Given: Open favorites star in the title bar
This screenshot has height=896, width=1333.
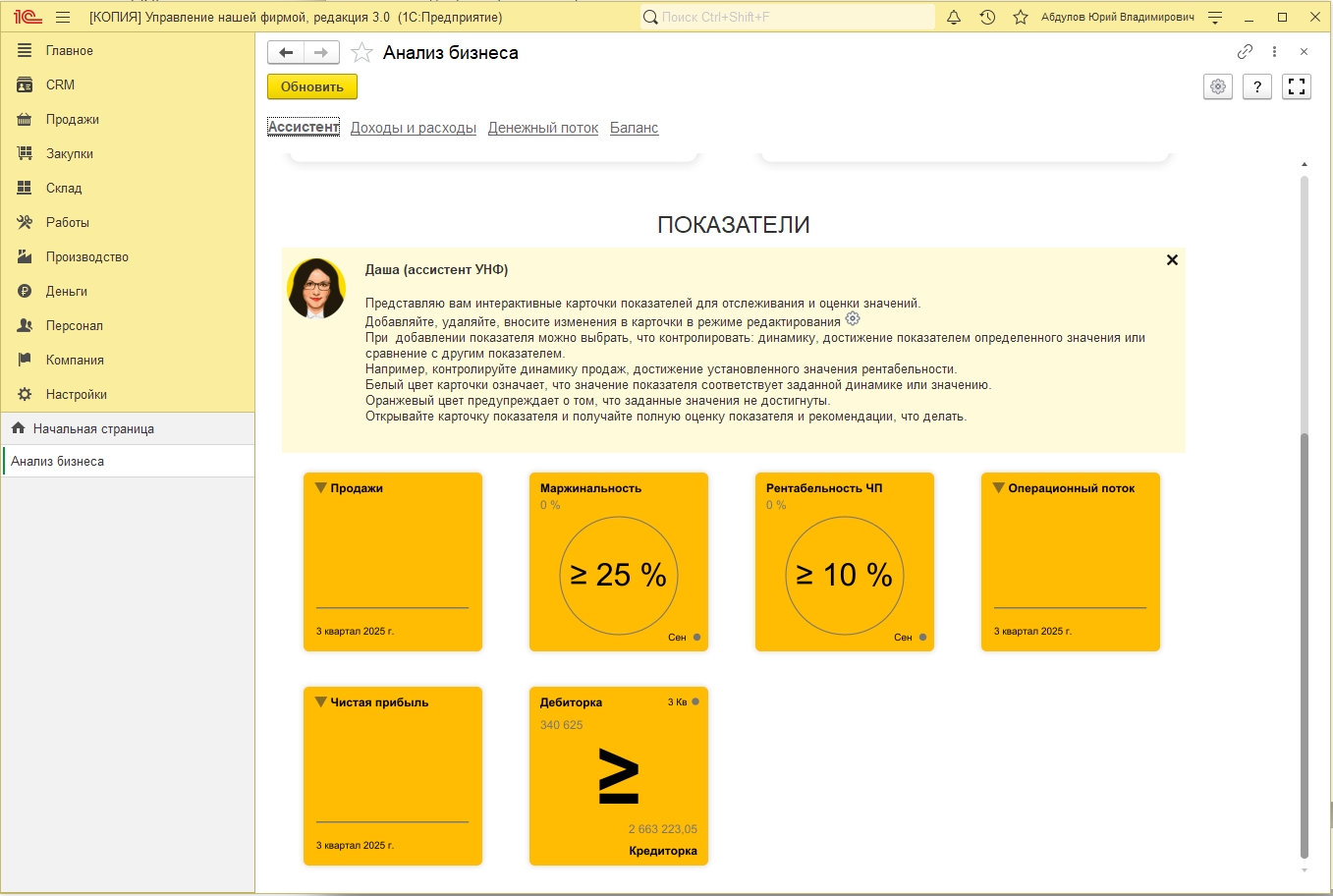Looking at the screenshot, I should coord(1021,17).
